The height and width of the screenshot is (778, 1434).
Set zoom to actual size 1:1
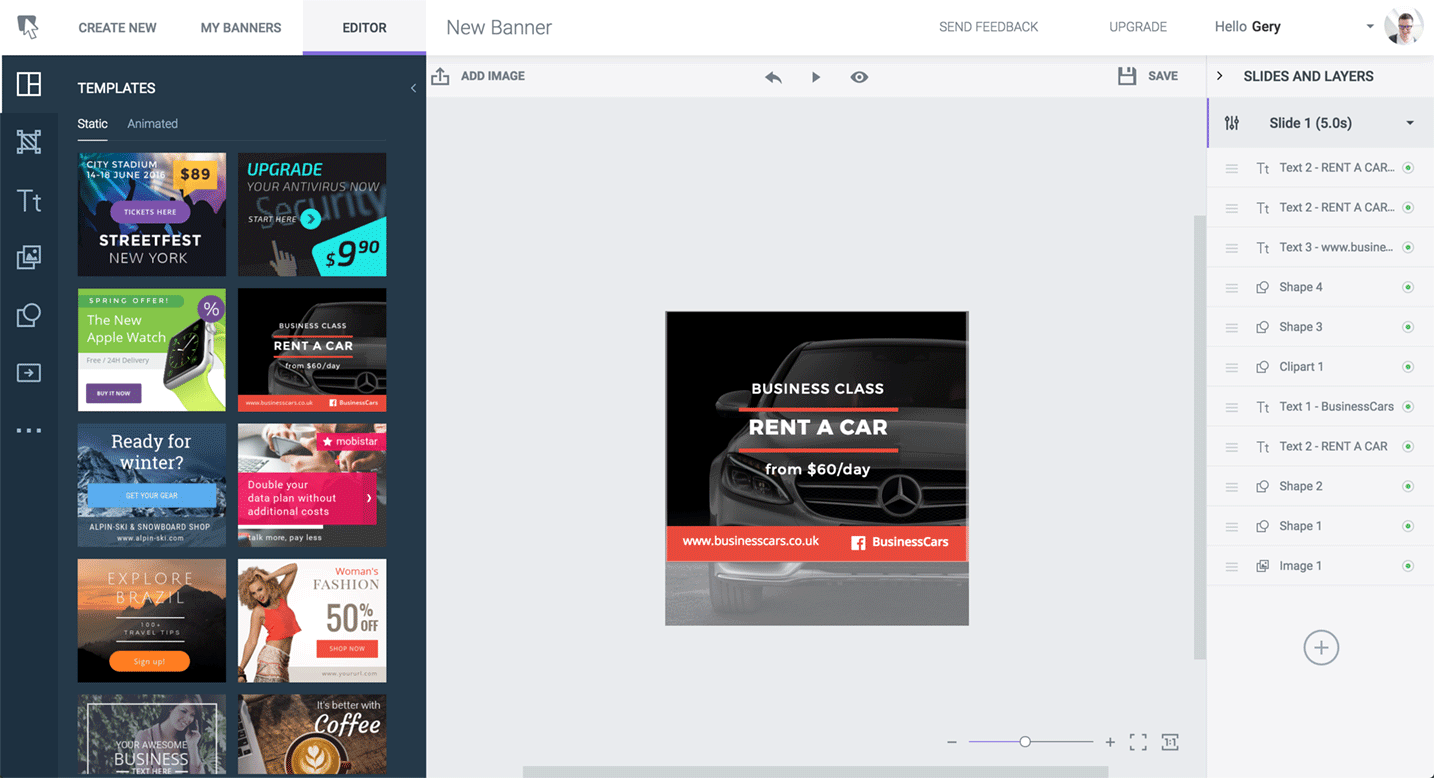click(x=1170, y=742)
